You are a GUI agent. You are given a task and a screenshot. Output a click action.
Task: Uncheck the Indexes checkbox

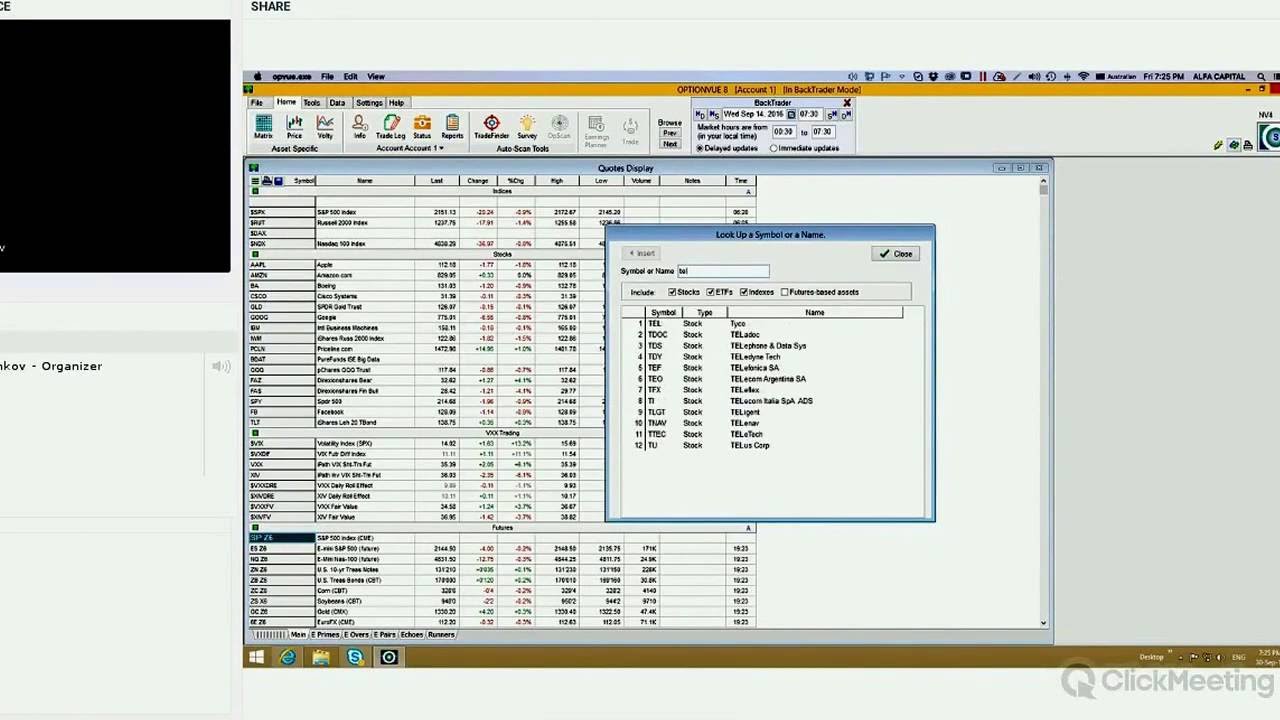point(744,292)
